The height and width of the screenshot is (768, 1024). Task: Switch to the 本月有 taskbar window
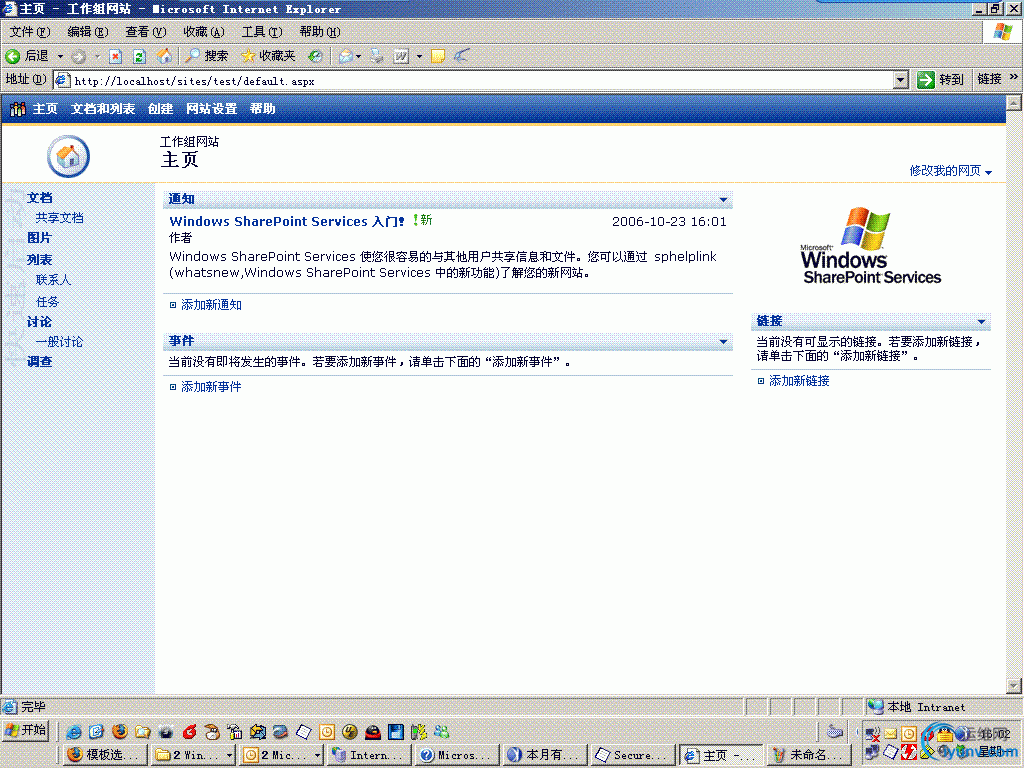[x=545, y=755]
